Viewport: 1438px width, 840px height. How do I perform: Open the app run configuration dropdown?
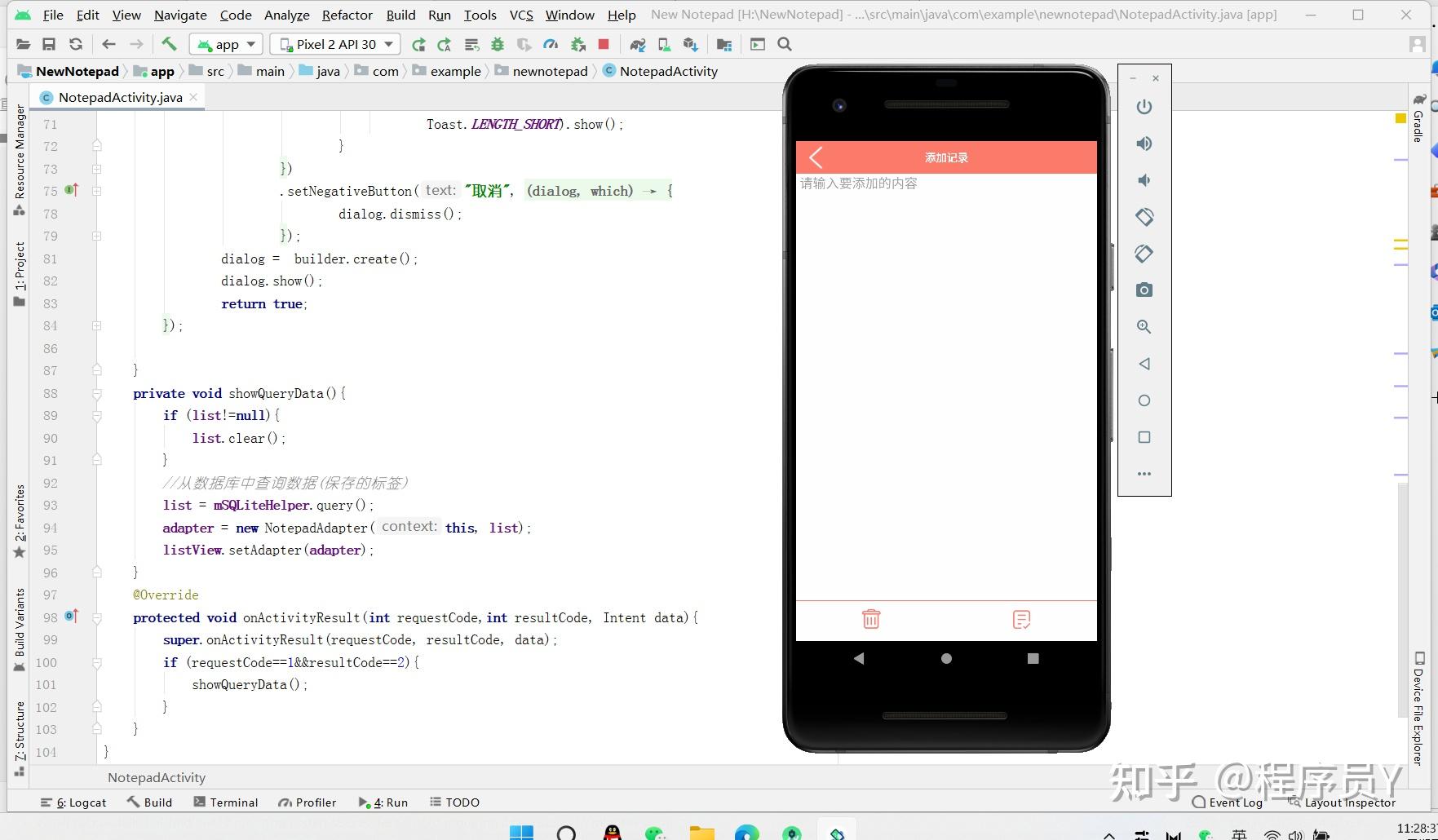(226, 44)
